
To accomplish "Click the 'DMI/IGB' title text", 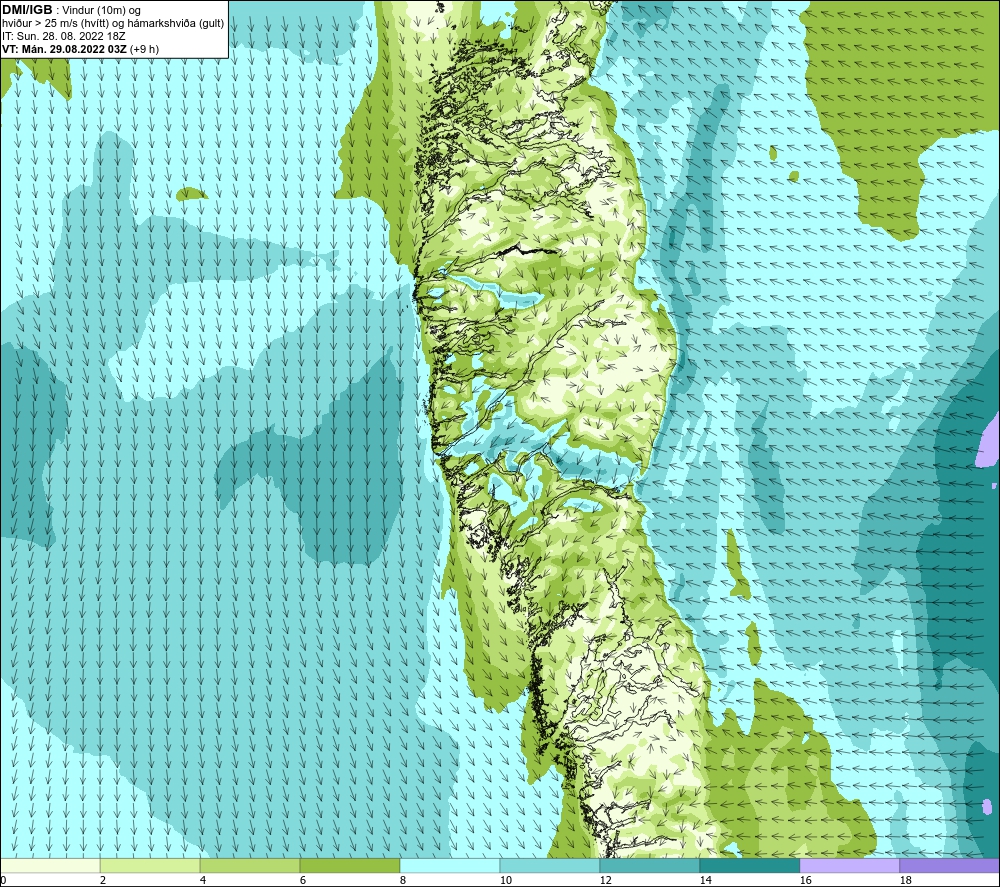I will [x=27, y=10].
